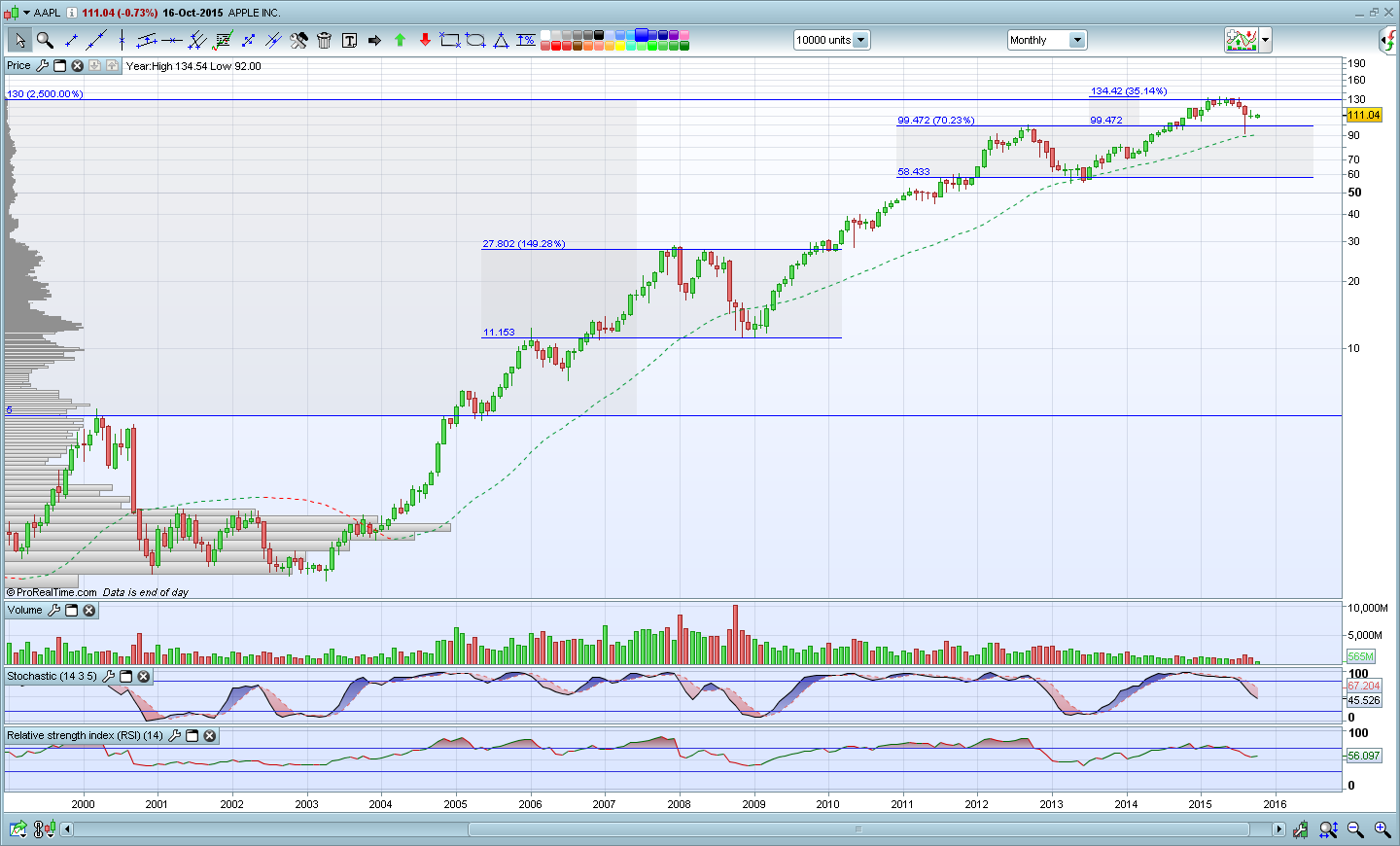The width and height of the screenshot is (1400, 846).
Task: Select the triangle drawing tool
Action: click(501, 40)
